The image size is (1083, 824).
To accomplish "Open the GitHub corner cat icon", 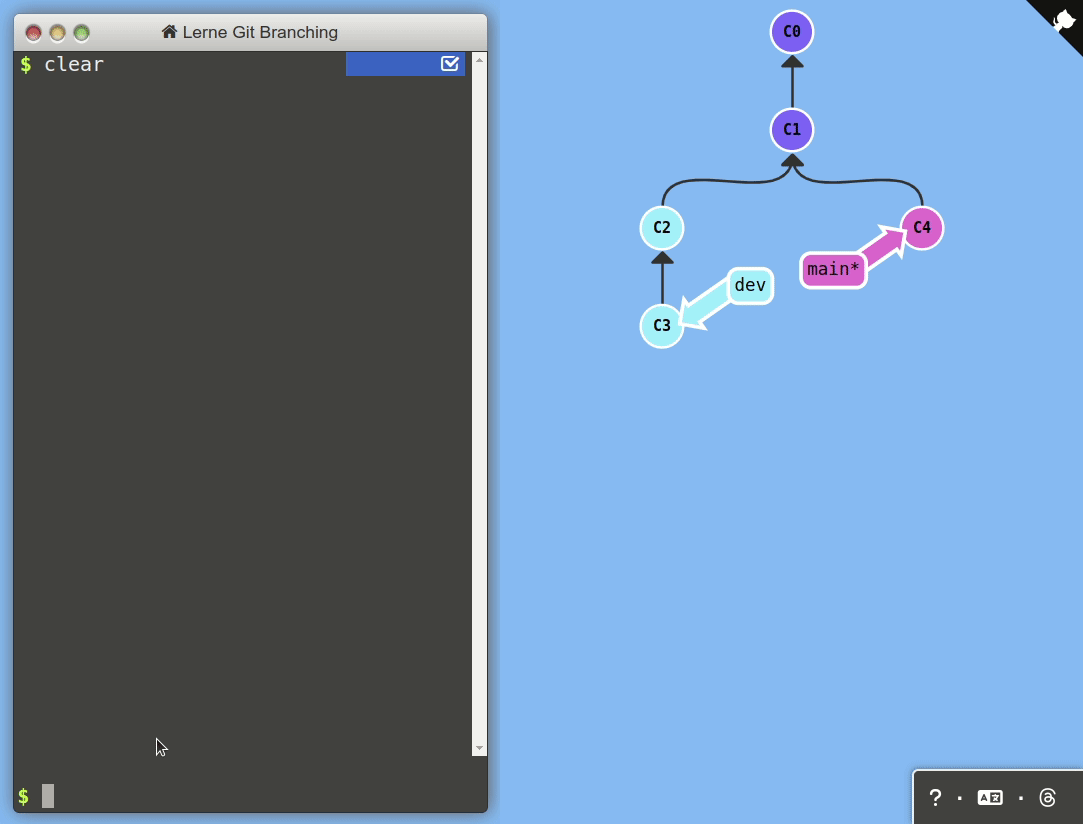I will 1063,19.
